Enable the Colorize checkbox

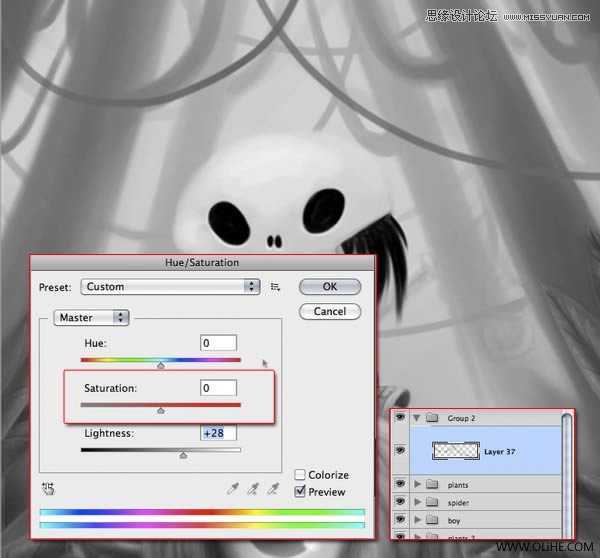pos(300,475)
